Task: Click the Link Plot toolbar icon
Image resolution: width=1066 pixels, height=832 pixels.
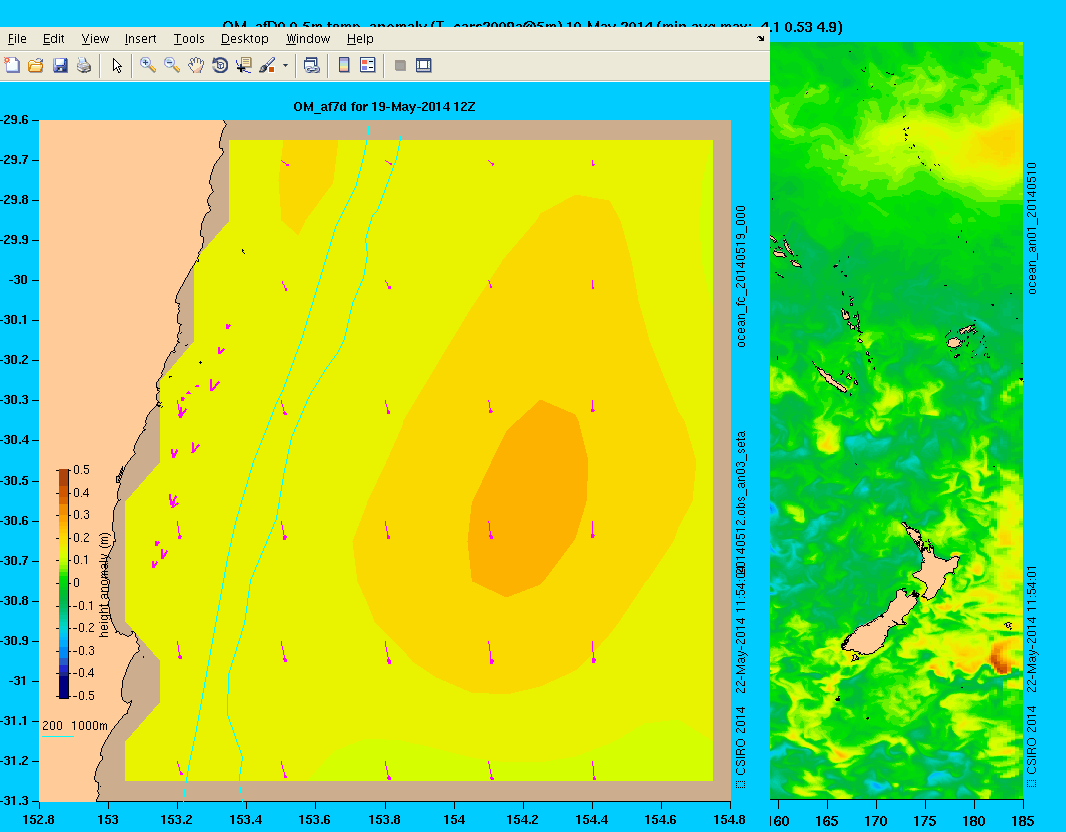Action: tap(311, 65)
